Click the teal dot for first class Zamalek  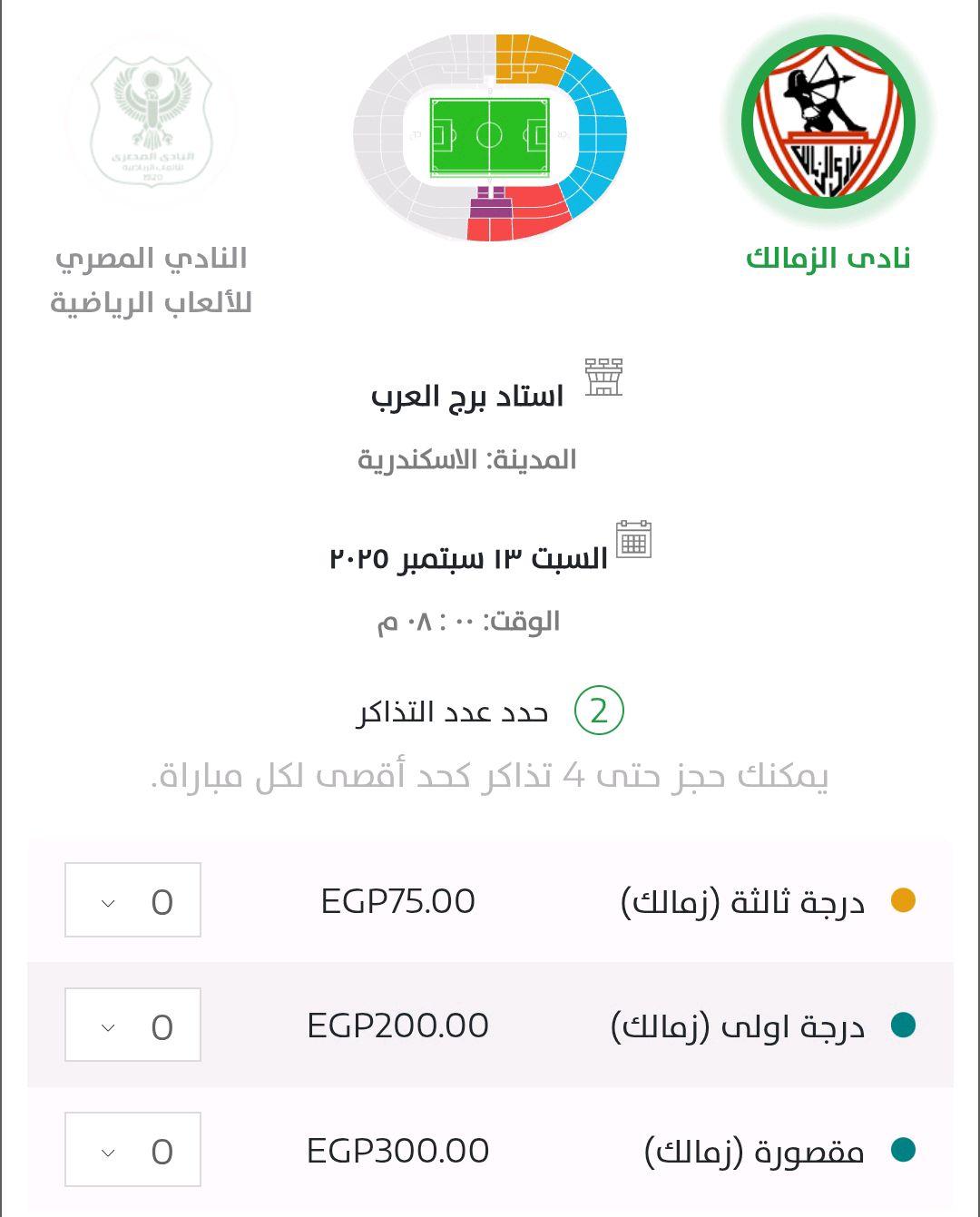(903, 1025)
